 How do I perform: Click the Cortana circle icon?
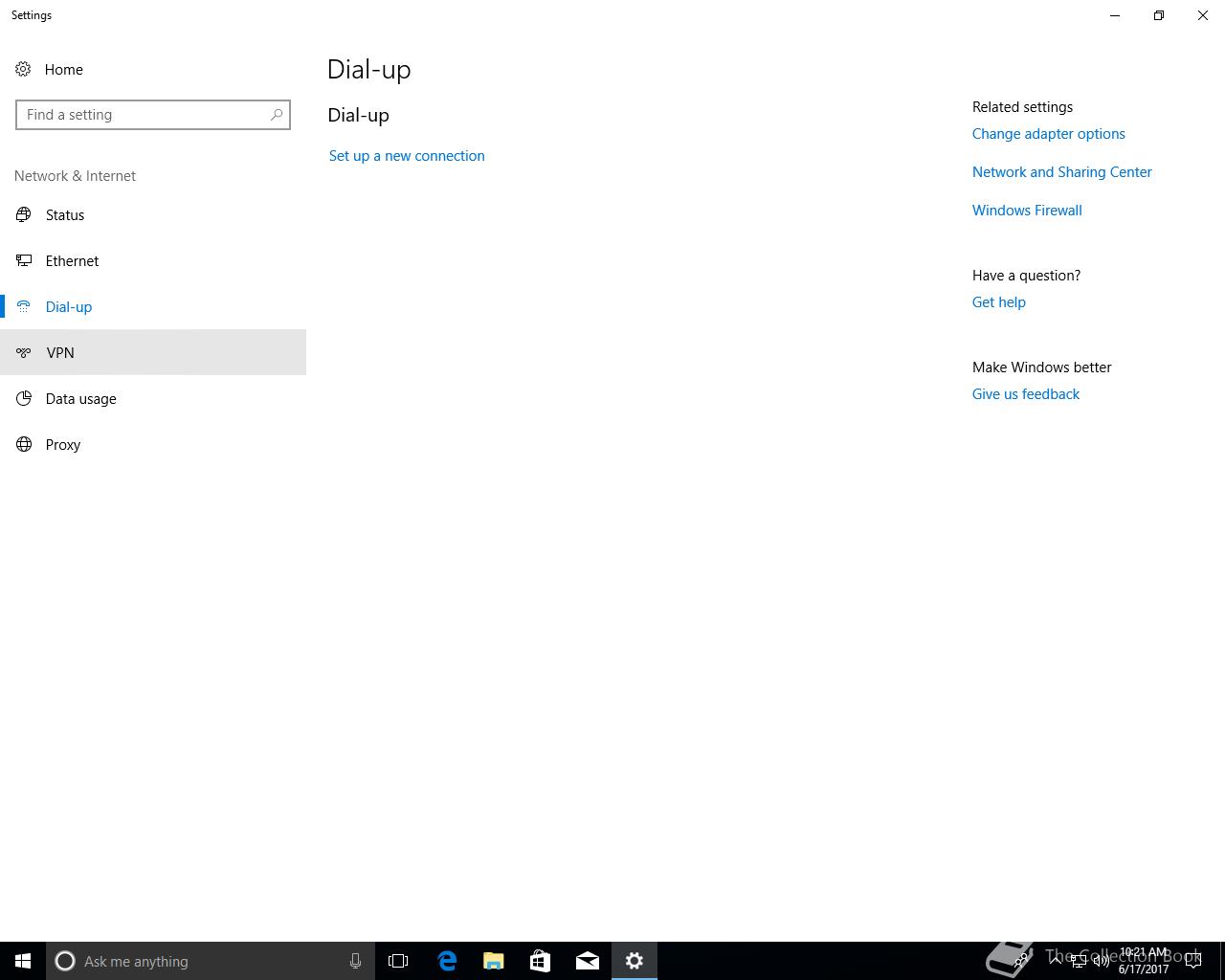(x=65, y=961)
